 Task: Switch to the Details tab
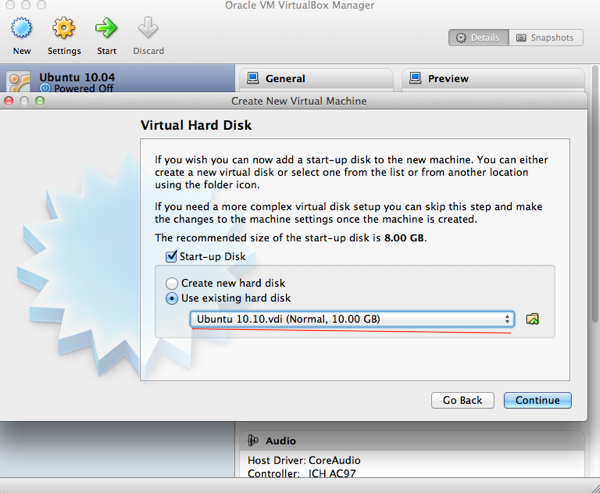point(478,38)
